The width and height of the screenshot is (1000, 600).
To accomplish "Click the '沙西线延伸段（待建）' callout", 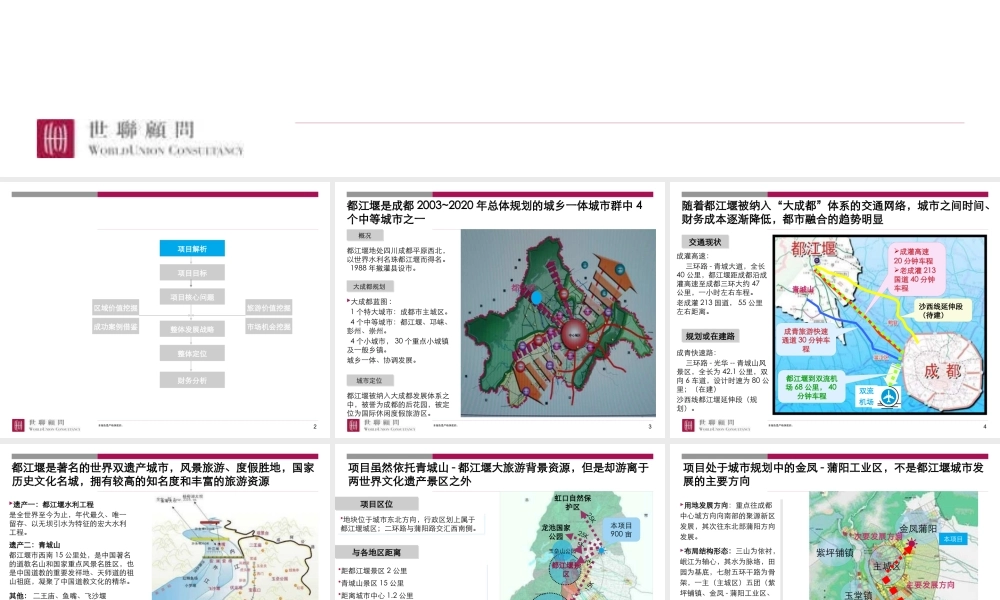I will point(941,311).
